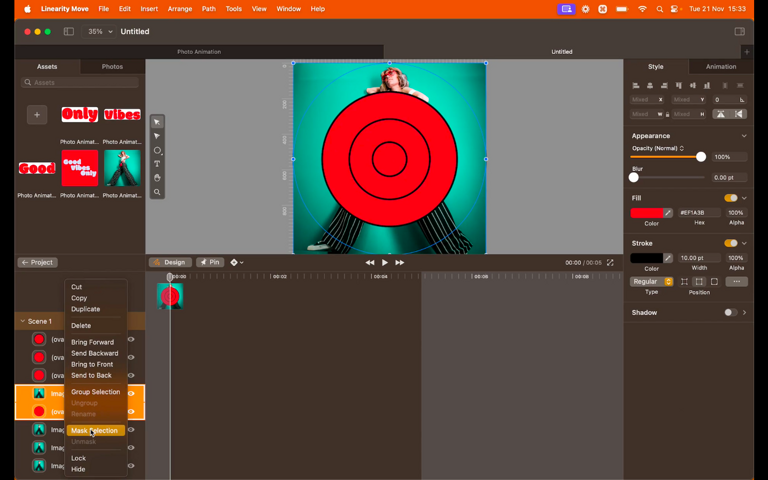This screenshot has height=480, width=768.
Task: Hide the highlighted Image layer via eye
Action: (x=131, y=393)
